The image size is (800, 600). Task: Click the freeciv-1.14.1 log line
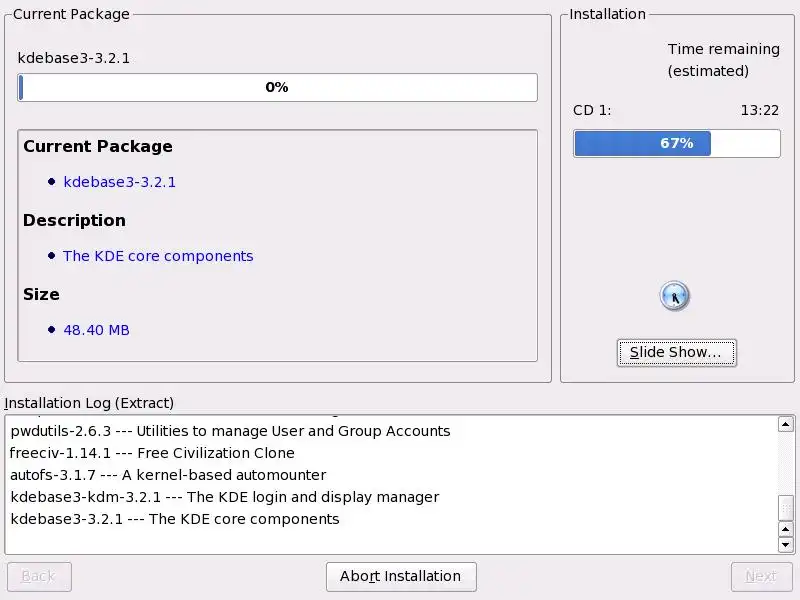click(152, 453)
